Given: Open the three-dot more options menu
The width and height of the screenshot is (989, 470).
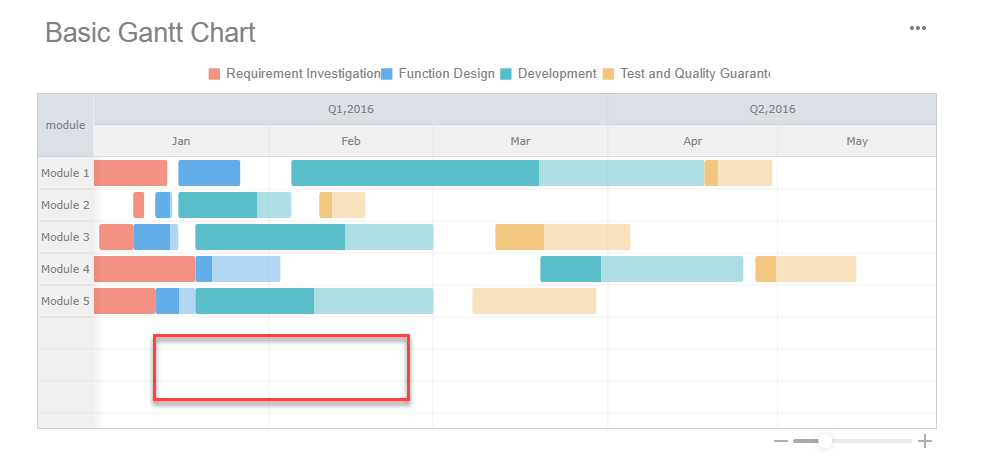Looking at the screenshot, I should coord(917,28).
